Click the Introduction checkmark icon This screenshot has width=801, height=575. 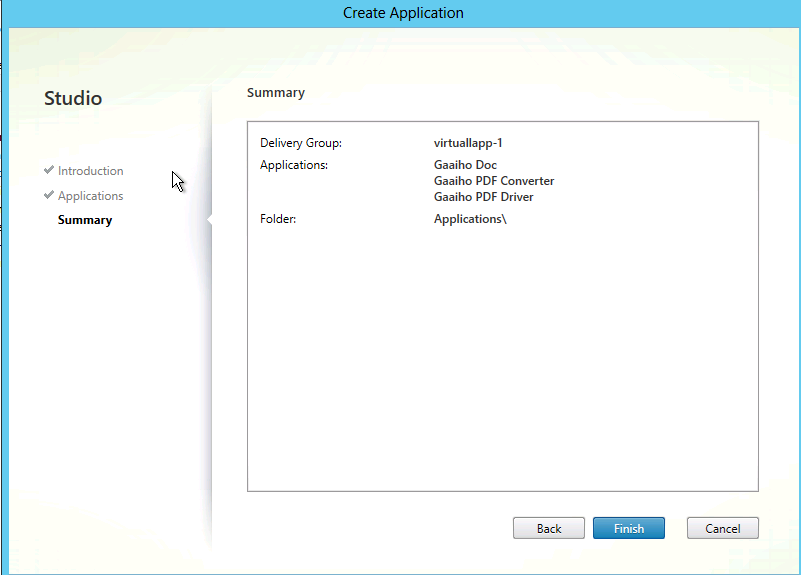(x=49, y=170)
